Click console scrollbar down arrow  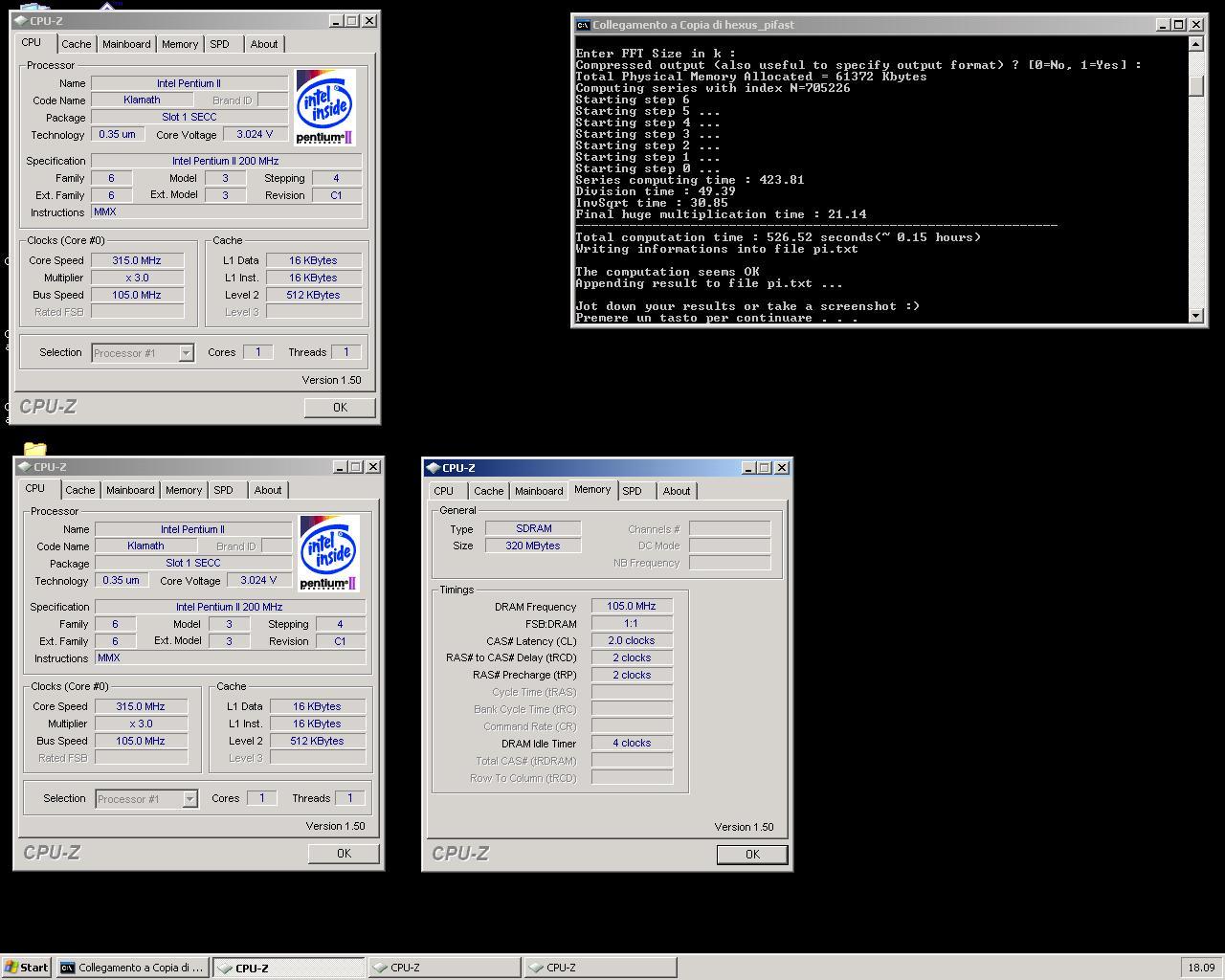(1196, 315)
